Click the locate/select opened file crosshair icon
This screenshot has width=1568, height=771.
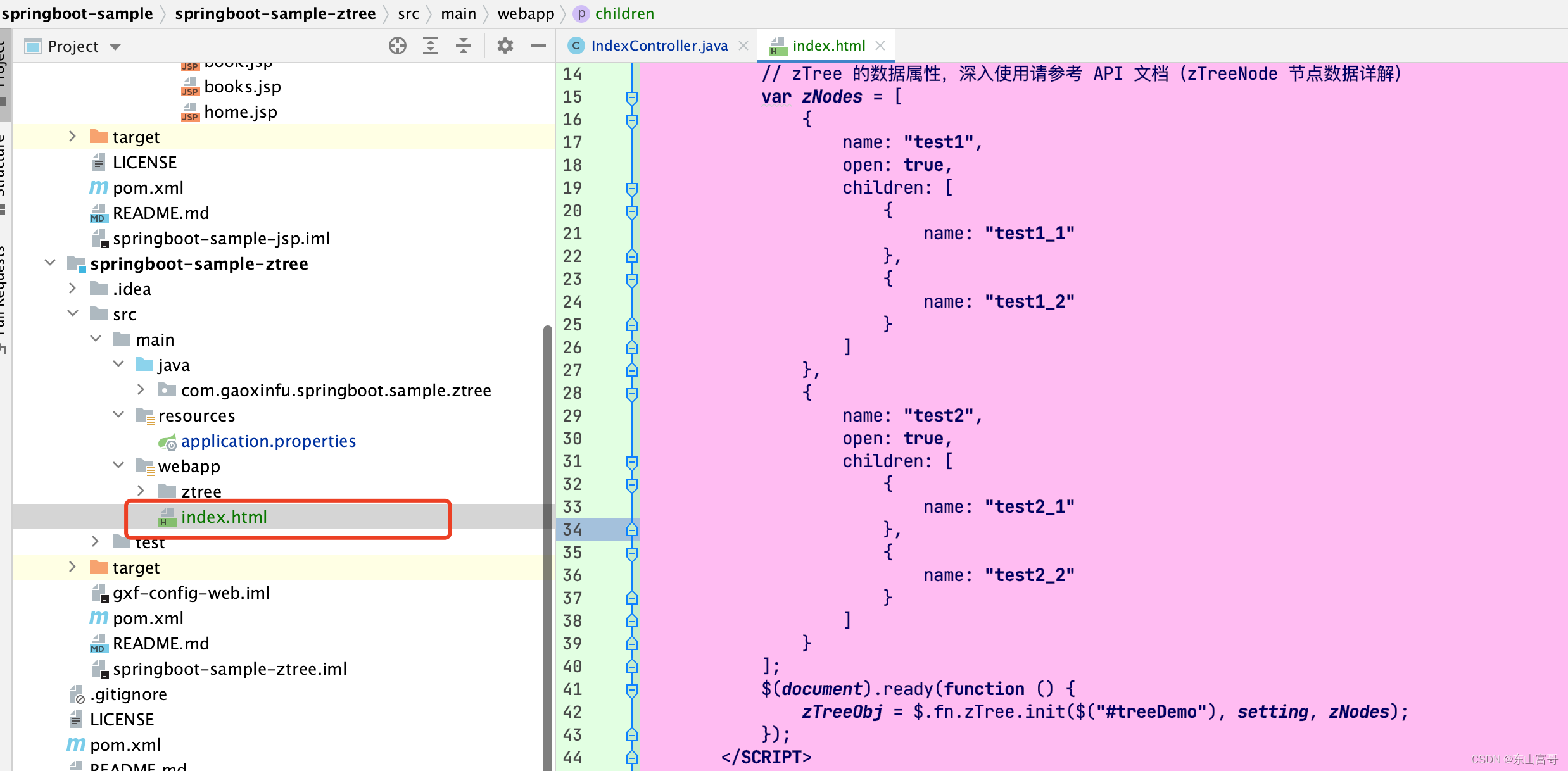[398, 46]
